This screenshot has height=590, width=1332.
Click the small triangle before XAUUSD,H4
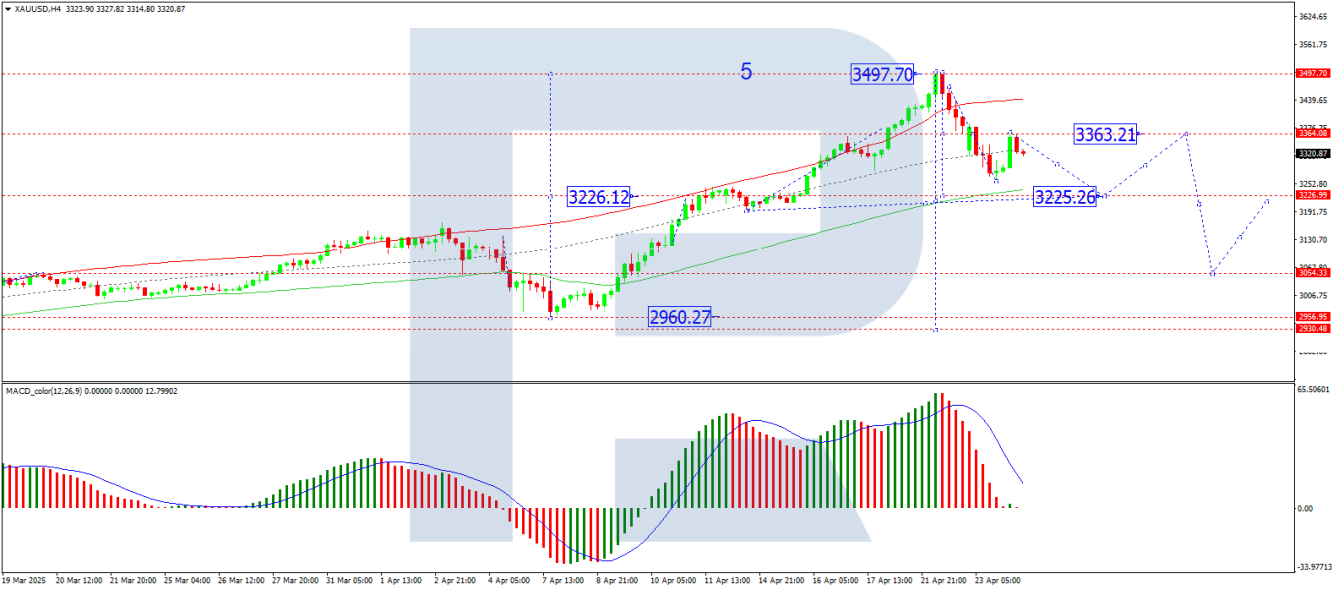coord(6,9)
